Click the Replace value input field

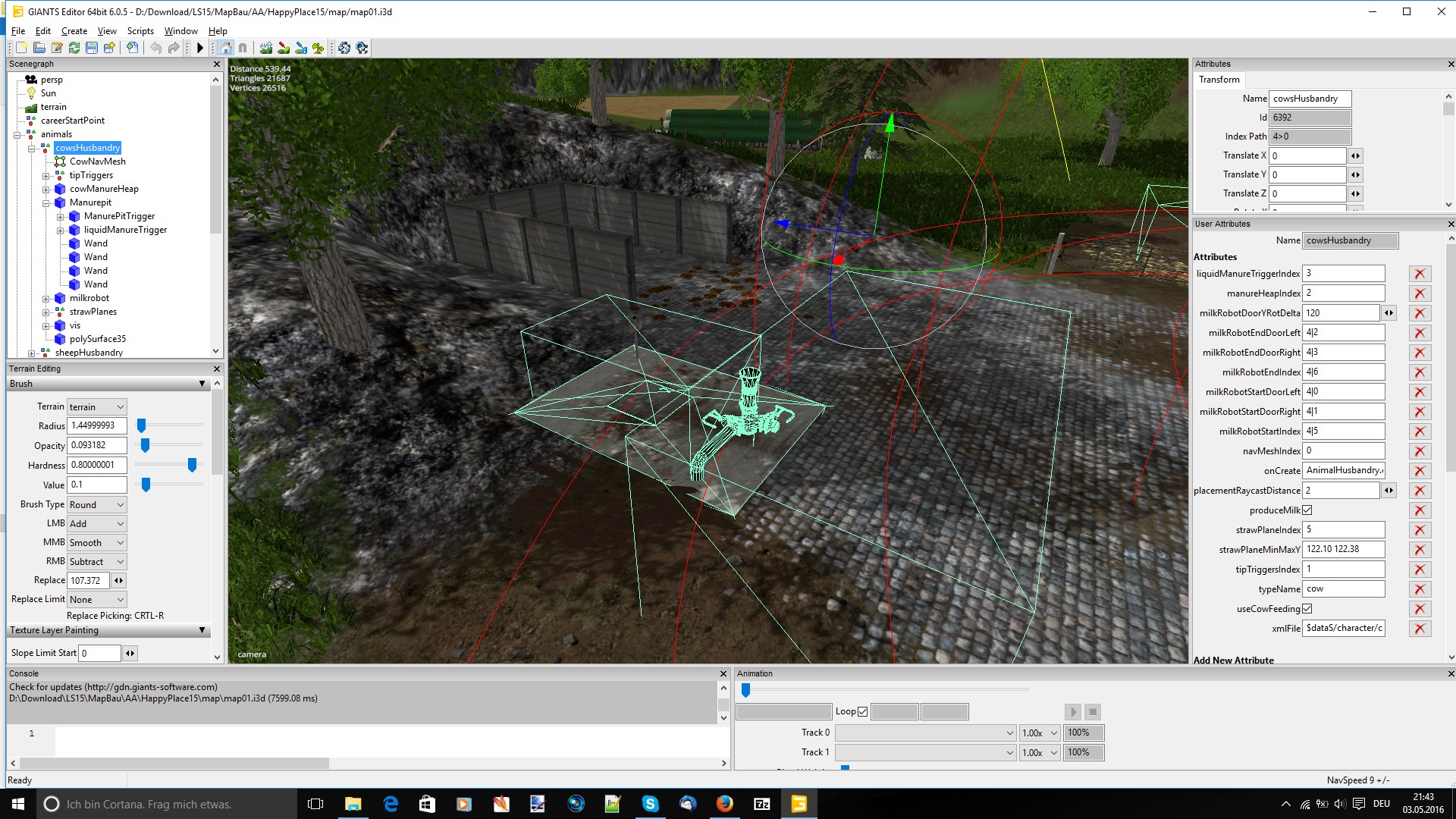(x=88, y=581)
